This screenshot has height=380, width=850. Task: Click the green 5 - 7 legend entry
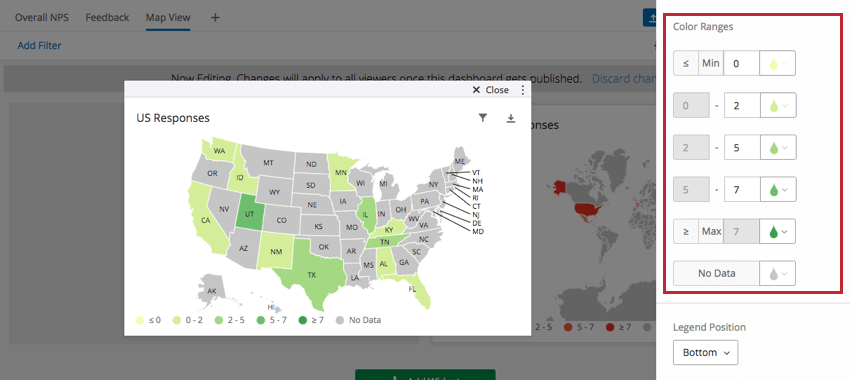point(272,320)
